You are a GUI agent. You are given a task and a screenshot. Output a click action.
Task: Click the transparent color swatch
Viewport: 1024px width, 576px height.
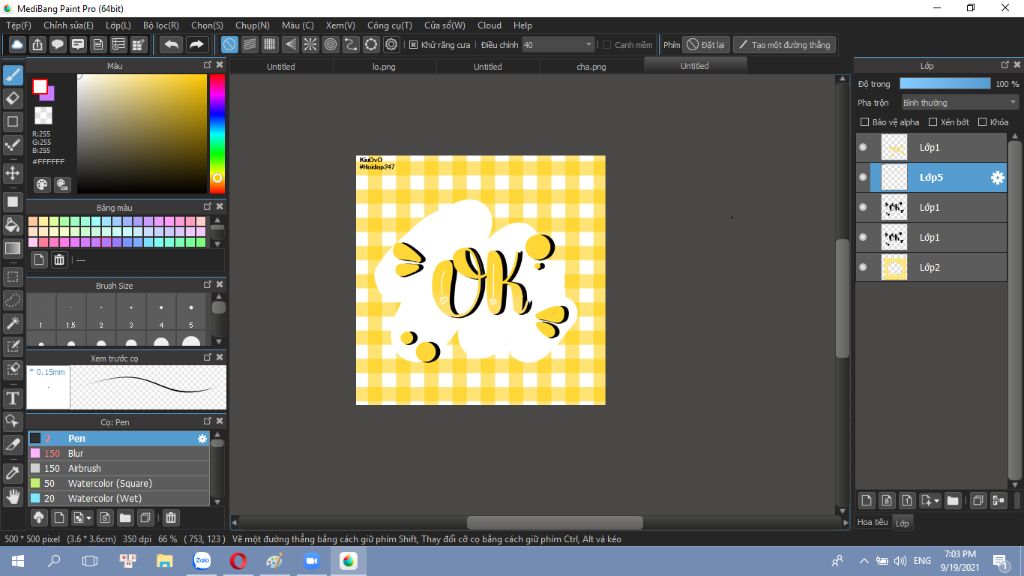point(43,116)
